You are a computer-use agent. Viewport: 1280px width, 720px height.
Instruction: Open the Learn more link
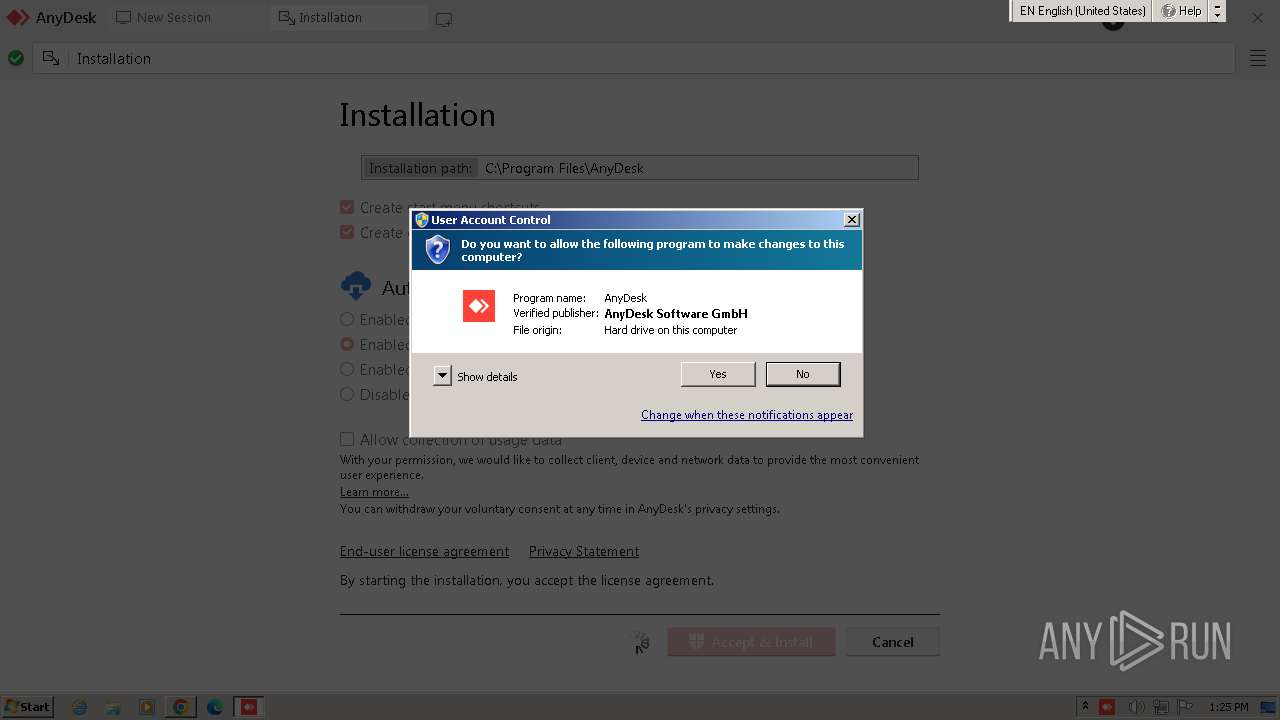374,492
